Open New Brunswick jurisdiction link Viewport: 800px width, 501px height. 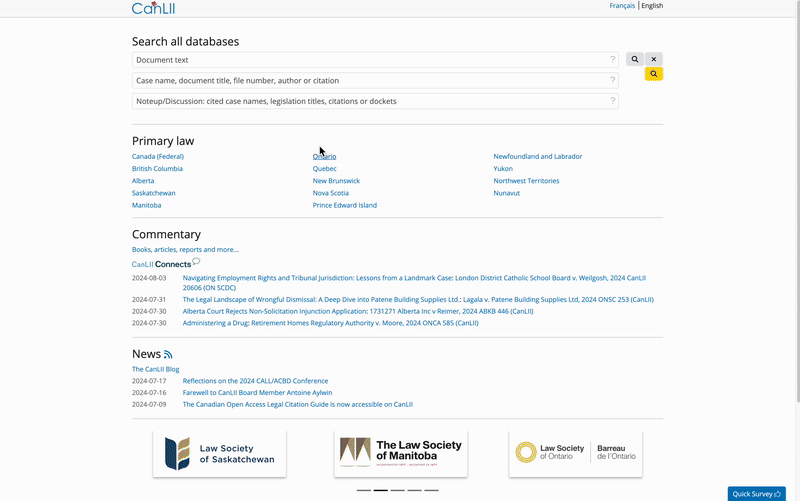[x=336, y=181]
